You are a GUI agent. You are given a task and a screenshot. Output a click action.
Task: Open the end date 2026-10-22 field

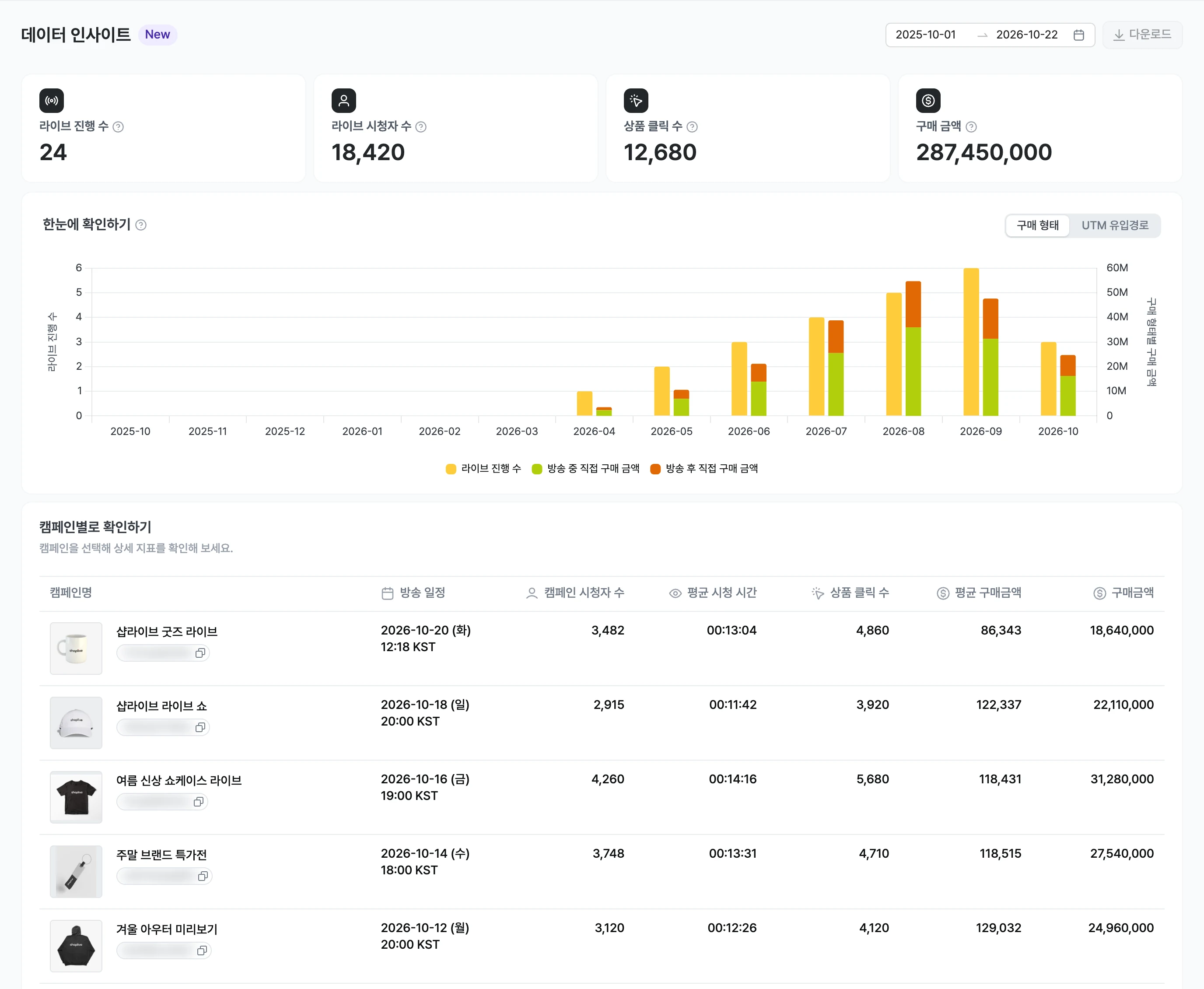pyautogui.click(x=1026, y=35)
